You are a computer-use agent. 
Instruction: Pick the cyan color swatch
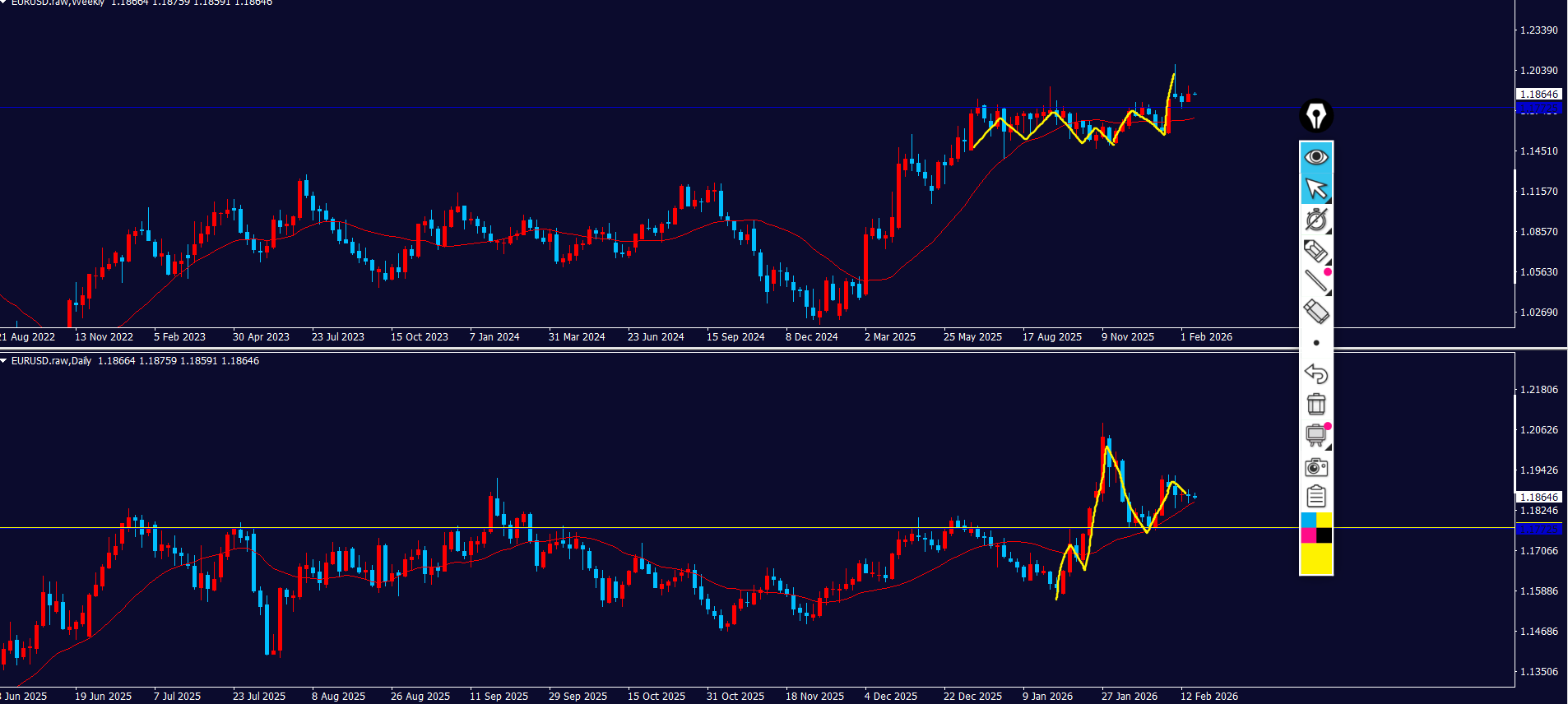coord(1308,521)
